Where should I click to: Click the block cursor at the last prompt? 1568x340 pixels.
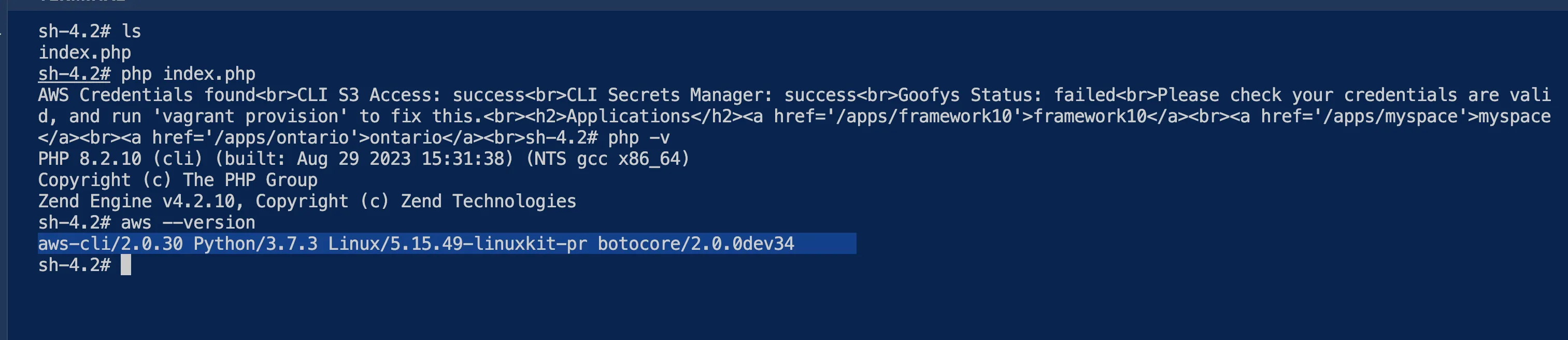pyautogui.click(x=126, y=265)
